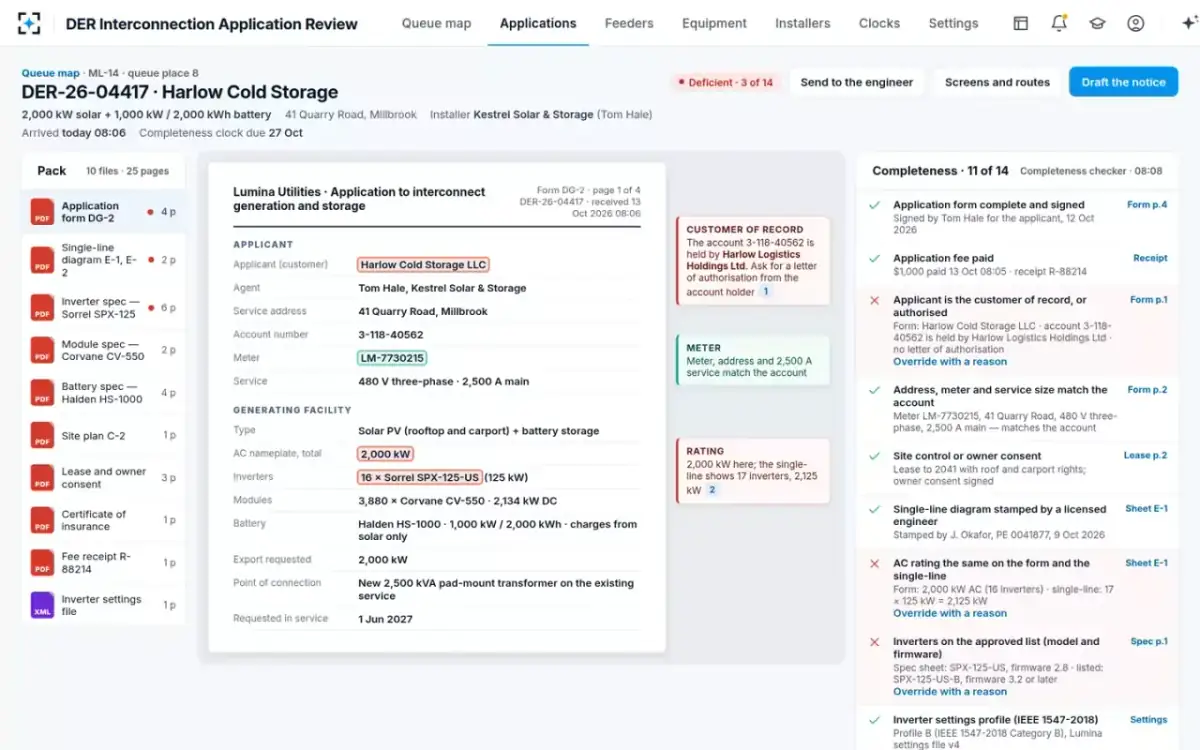The height and width of the screenshot is (750, 1200).
Task: Click requested in service date 1 Jun 2027
Action: [x=385, y=619]
